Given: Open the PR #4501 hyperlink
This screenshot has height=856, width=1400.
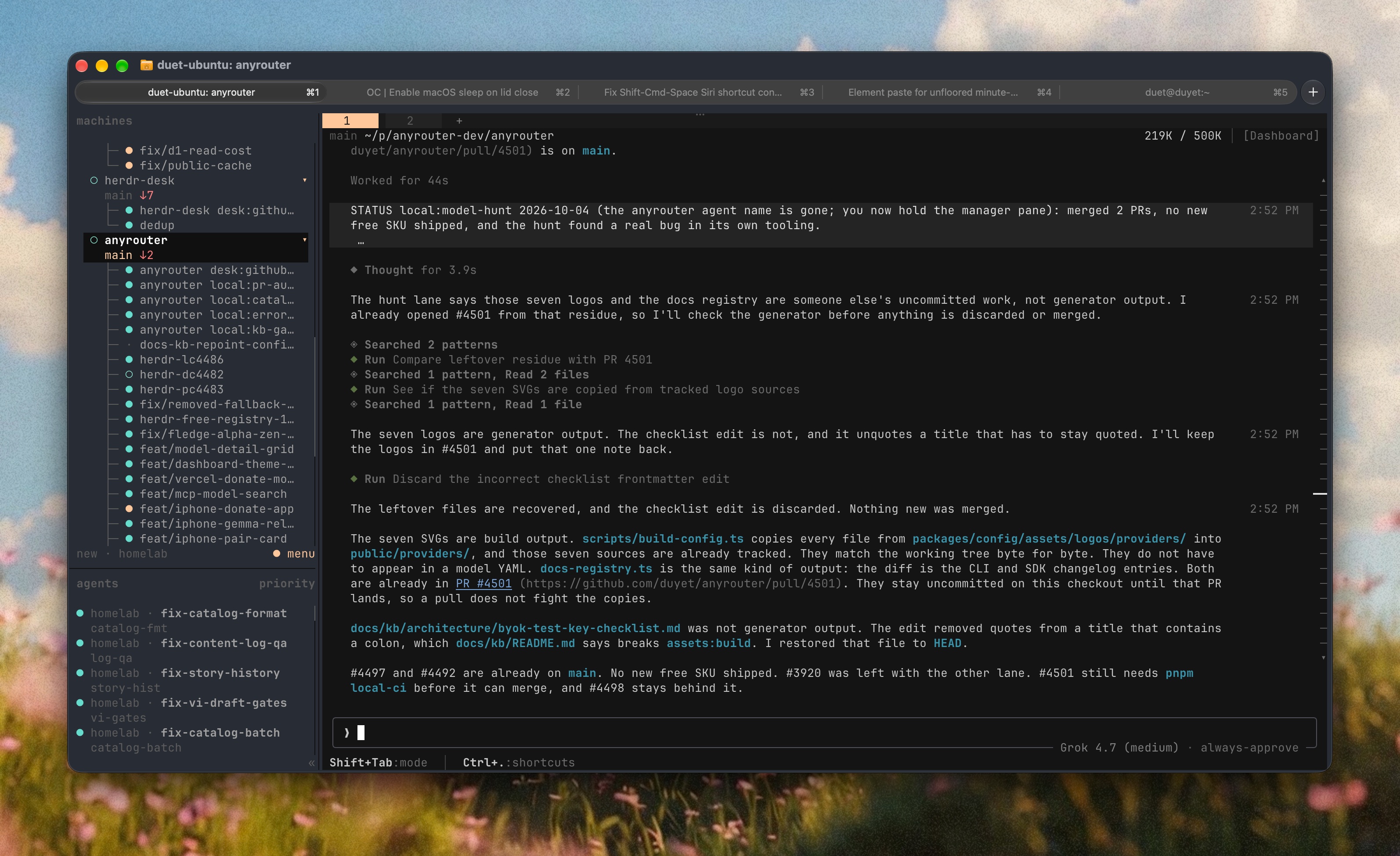Looking at the screenshot, I should (484, 583).
